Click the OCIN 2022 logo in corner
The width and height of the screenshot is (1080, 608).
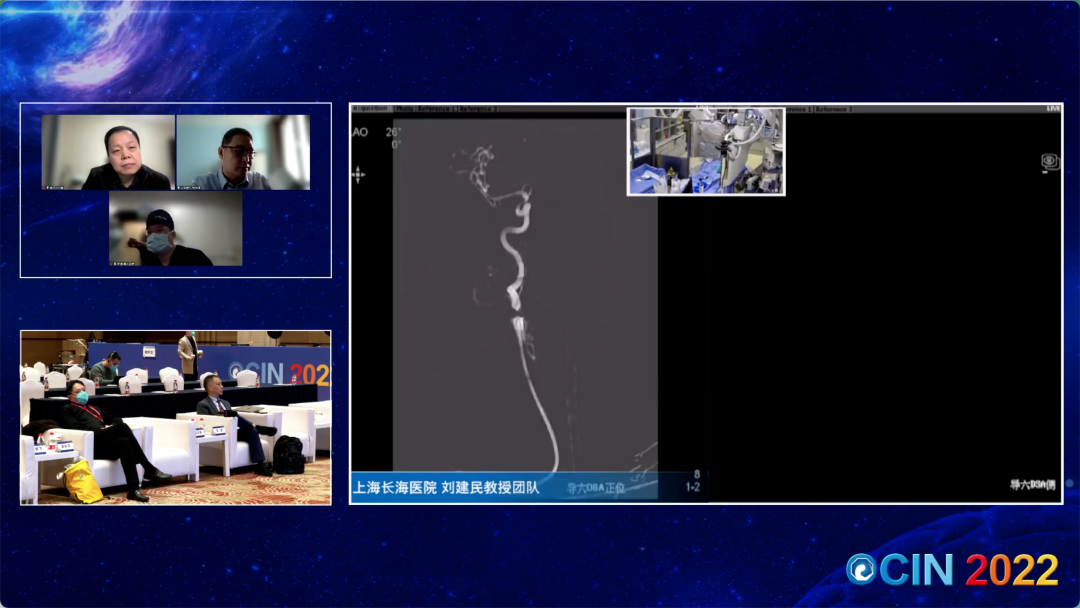[x=952, y=569]
